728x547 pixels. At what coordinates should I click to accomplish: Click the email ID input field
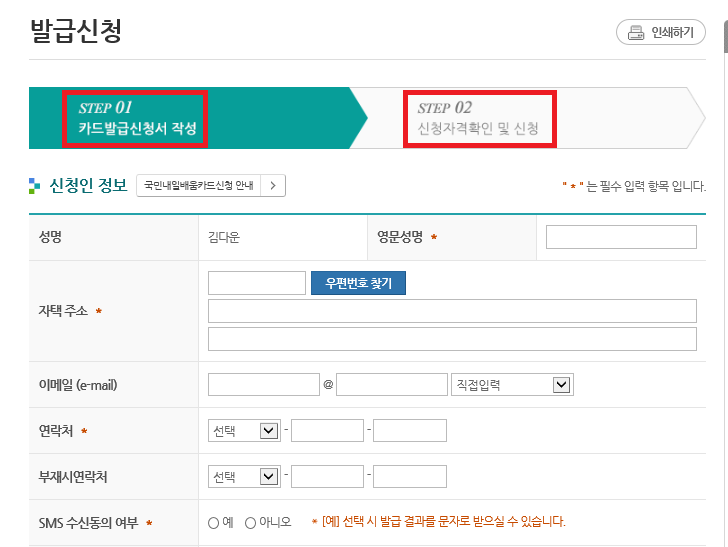tap(264, 384)
